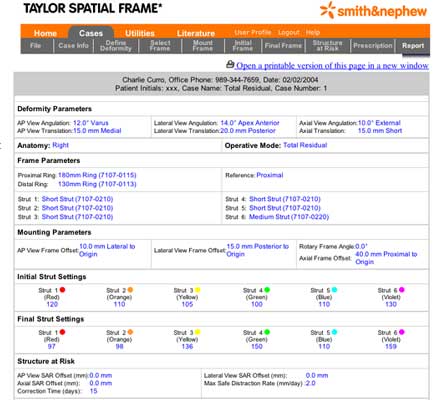The width and height of the screenshot is (446, 400).
Task: Open the Utilities tab
Action: tap(140, 33)
